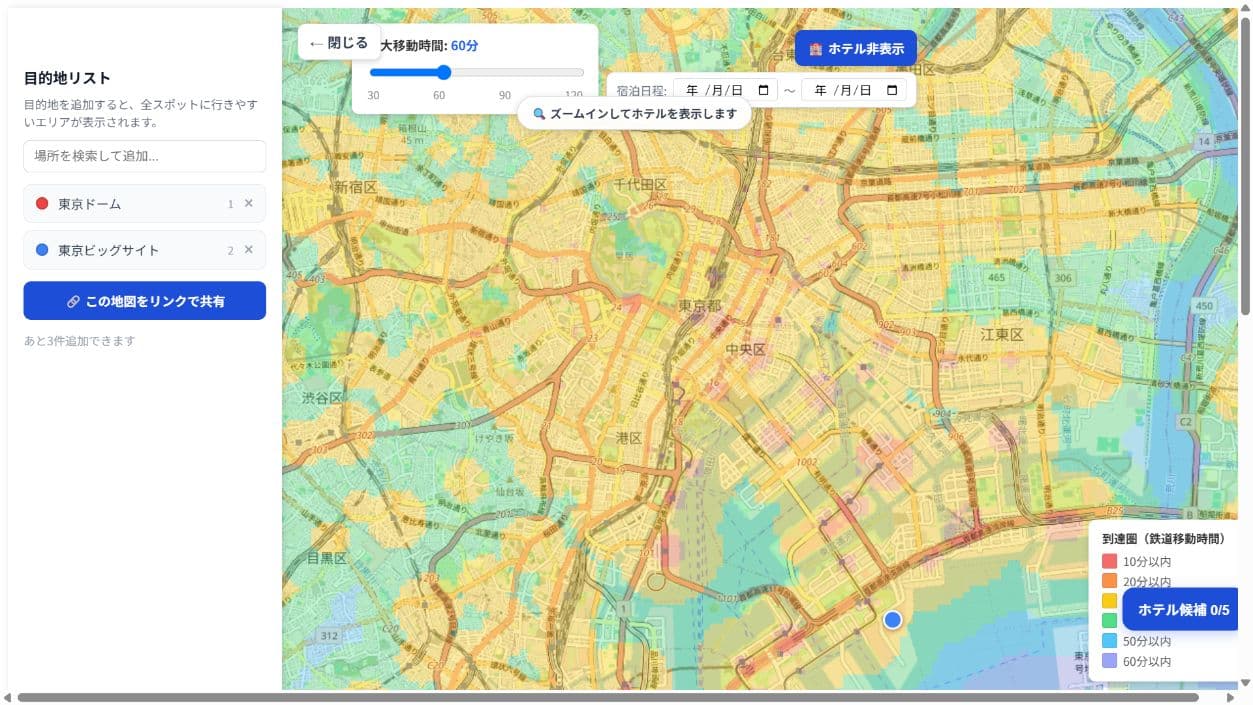Click the あと3件追加できます note
Screen dimensions: 1253x705
click(79, 341)
